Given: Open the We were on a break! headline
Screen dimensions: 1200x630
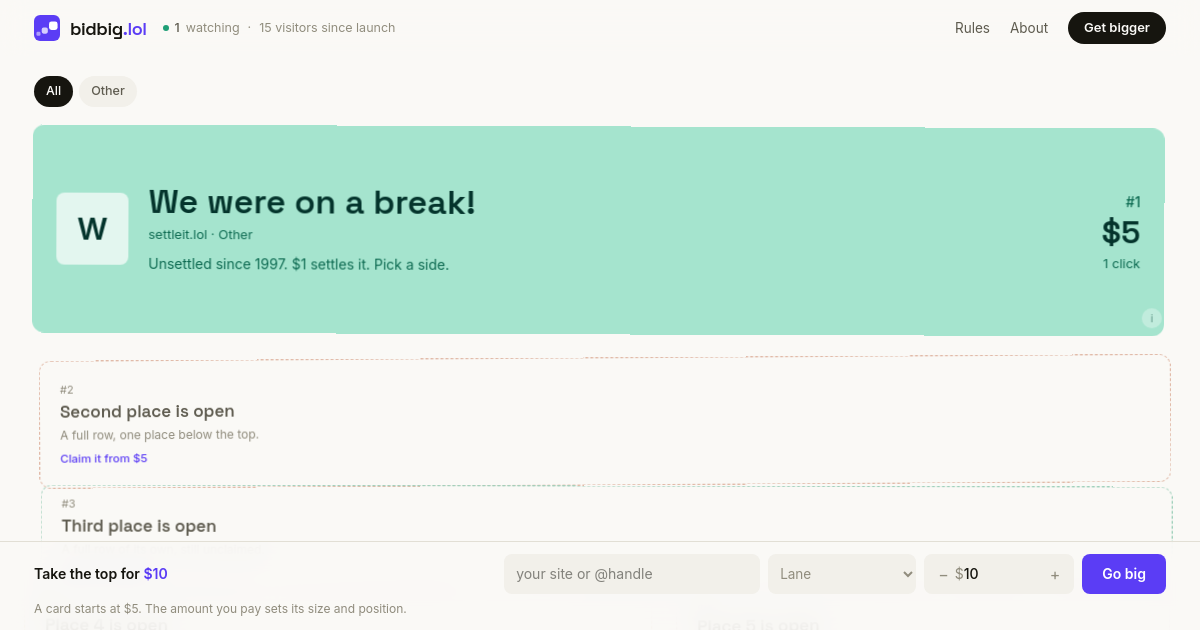Looking at the screenshot, I should click(x=312, y=202).
